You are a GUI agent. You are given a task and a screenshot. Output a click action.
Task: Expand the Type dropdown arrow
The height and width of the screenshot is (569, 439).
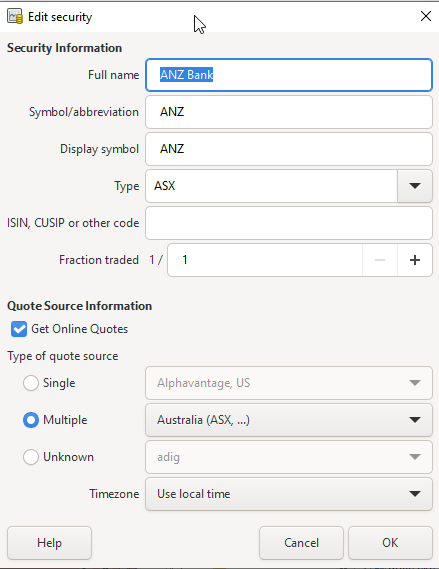[415, 186]
